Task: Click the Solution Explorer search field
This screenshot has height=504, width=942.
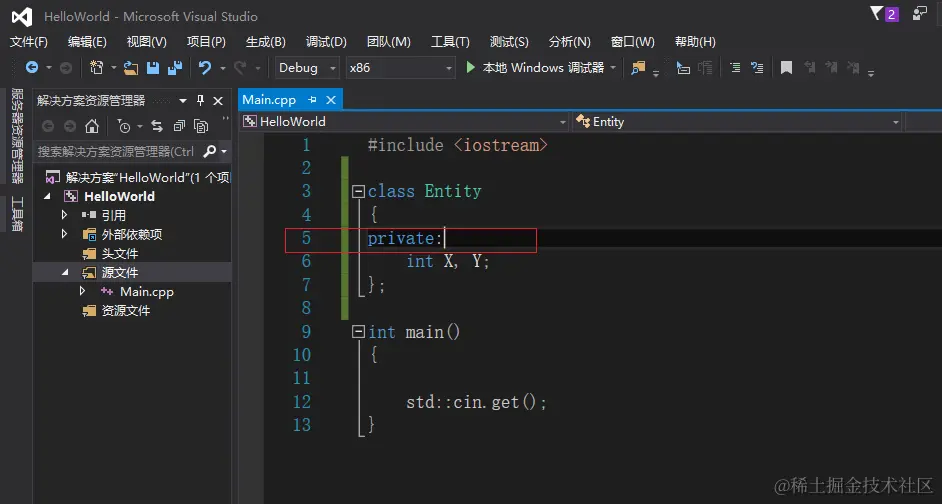Action: tap(117, 151)
